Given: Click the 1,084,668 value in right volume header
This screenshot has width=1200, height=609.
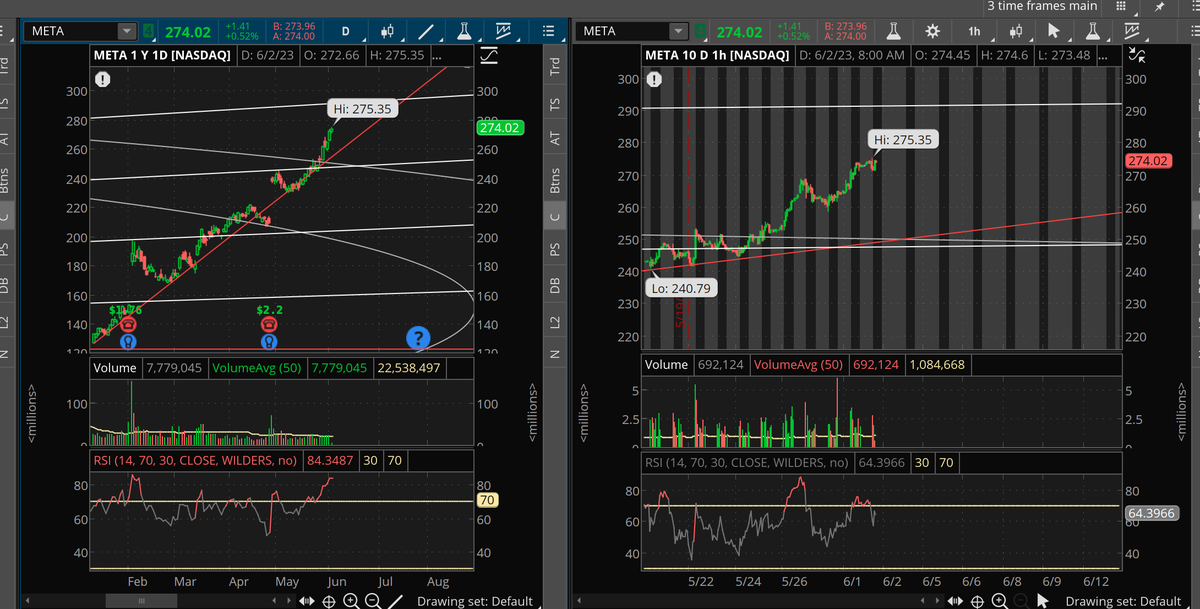Looking at the screenshot, I should pyautogui.click(x=935, y=365).
